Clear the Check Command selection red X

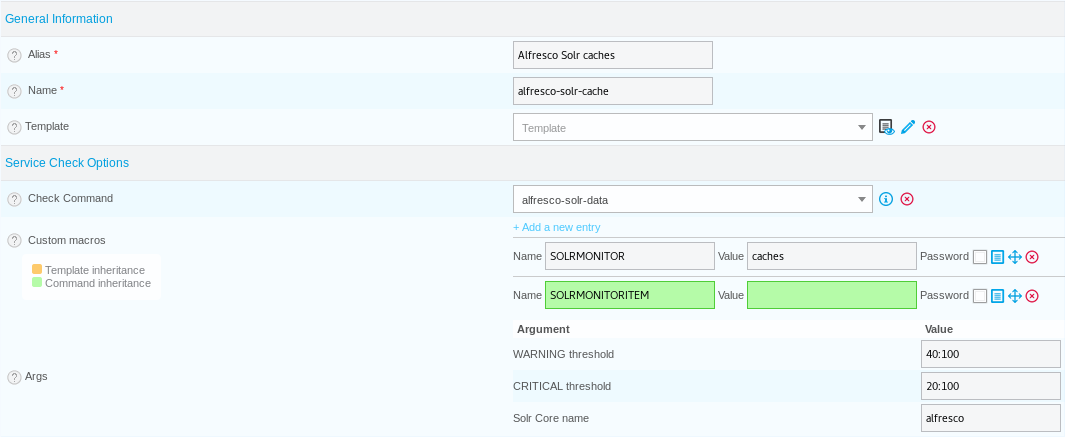tap(907, 199)
